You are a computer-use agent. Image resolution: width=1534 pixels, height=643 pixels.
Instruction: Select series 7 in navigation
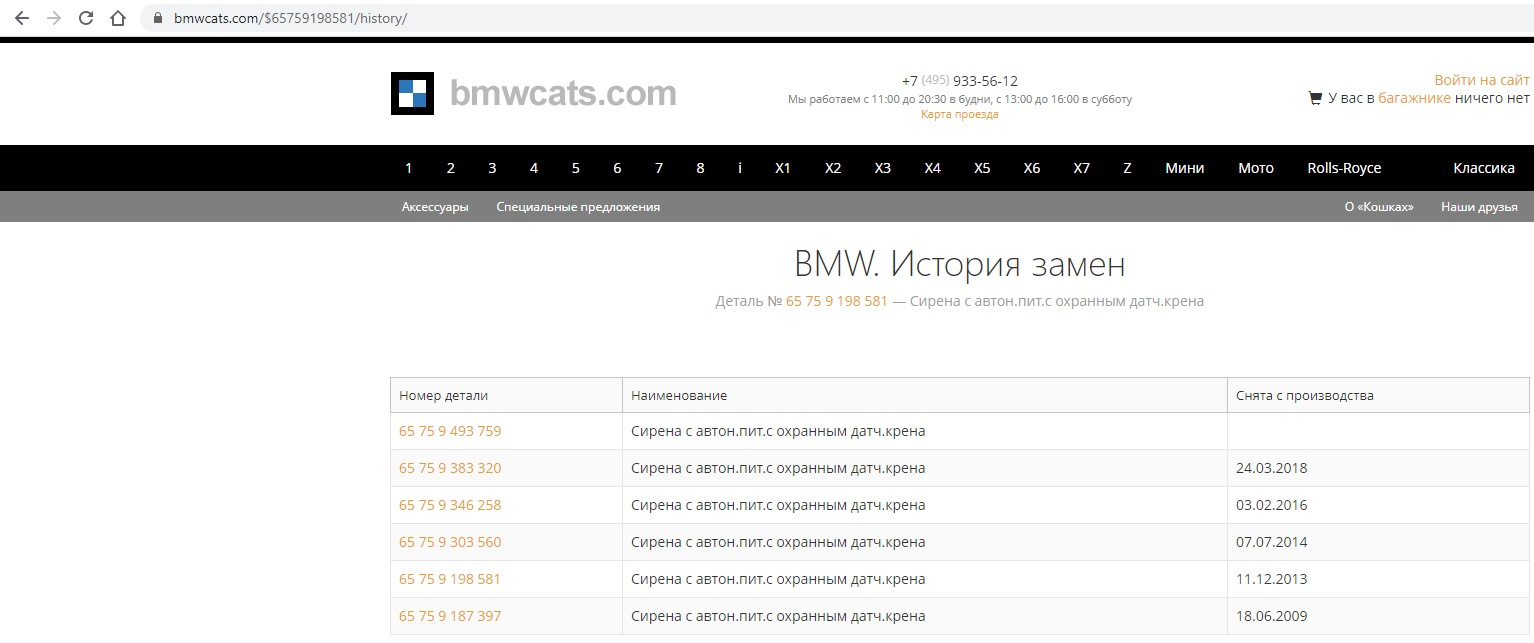[659, 168]
